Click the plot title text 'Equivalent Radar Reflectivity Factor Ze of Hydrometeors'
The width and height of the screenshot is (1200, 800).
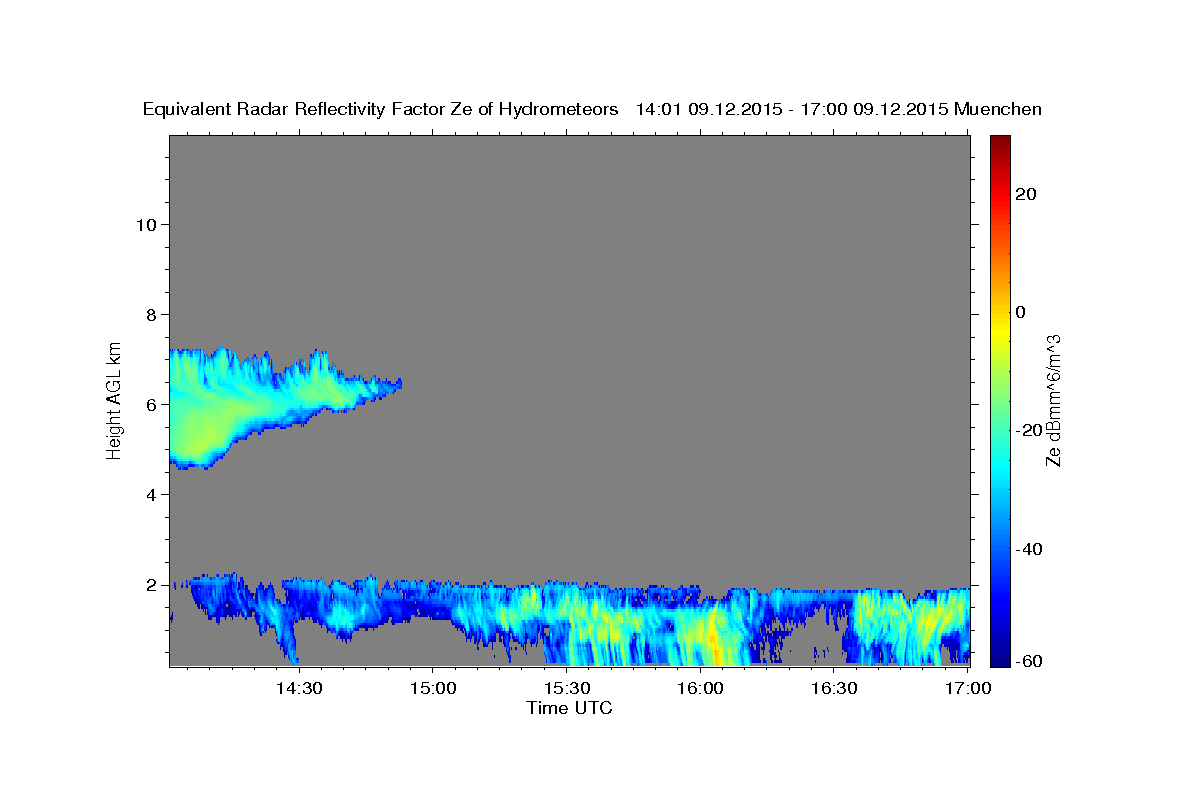point(381,109)
